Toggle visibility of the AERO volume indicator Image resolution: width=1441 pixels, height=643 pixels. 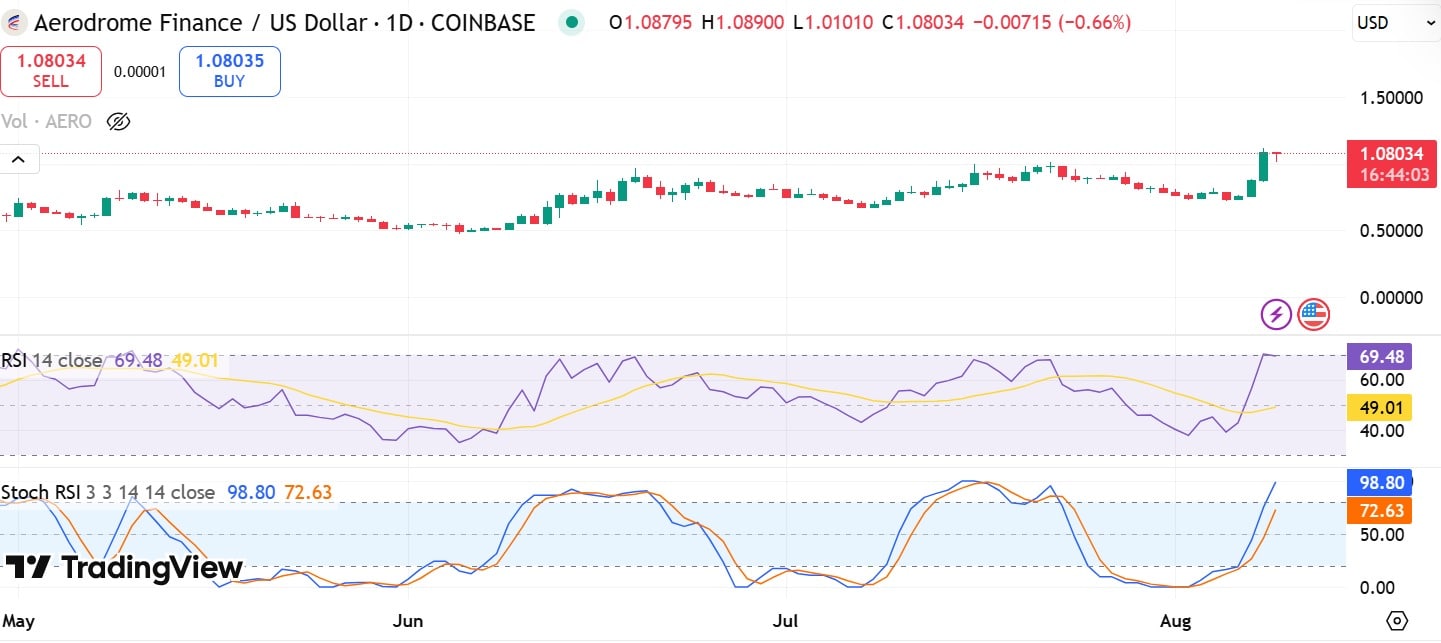119,121
